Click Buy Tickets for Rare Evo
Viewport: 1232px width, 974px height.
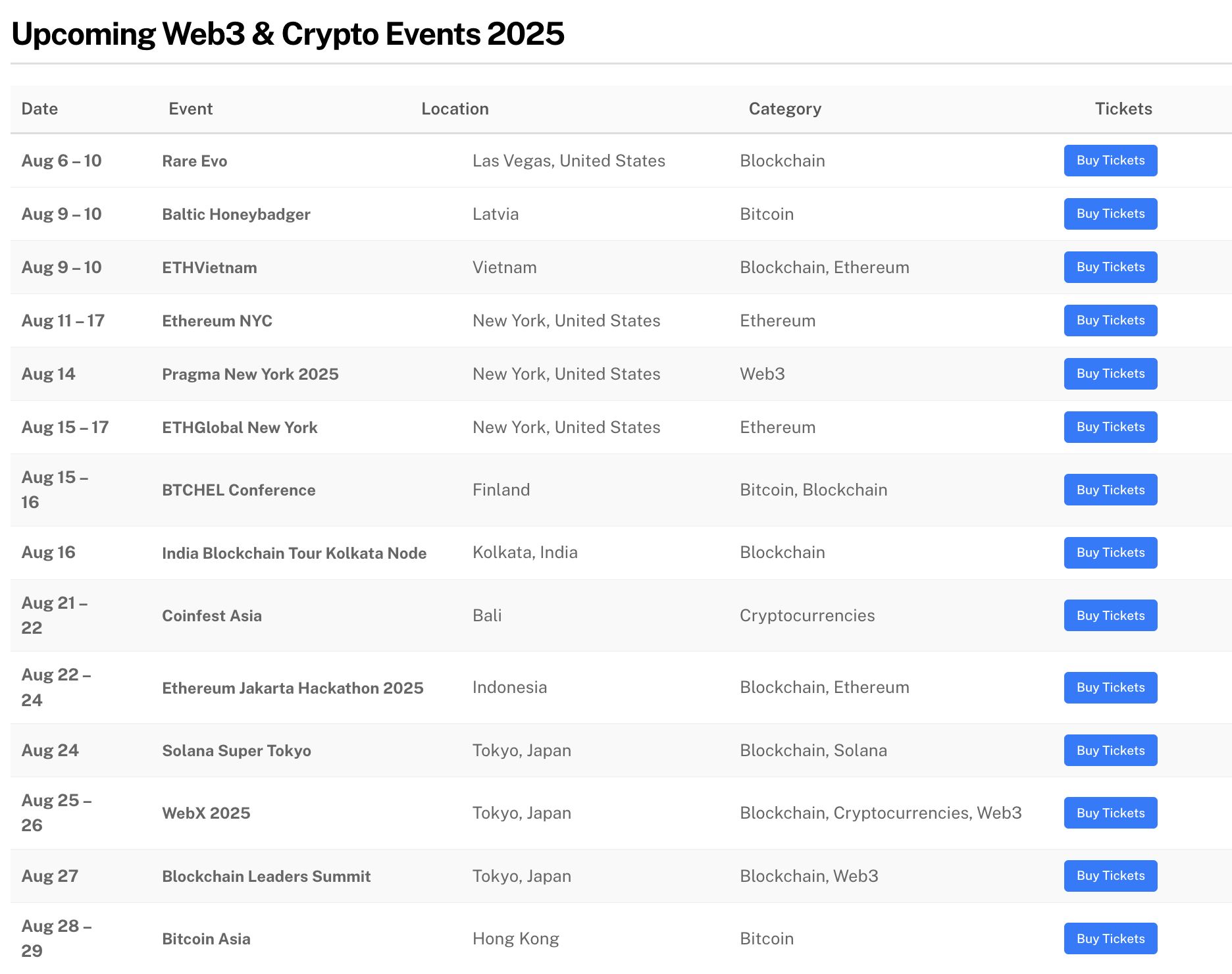(1110, 161)
